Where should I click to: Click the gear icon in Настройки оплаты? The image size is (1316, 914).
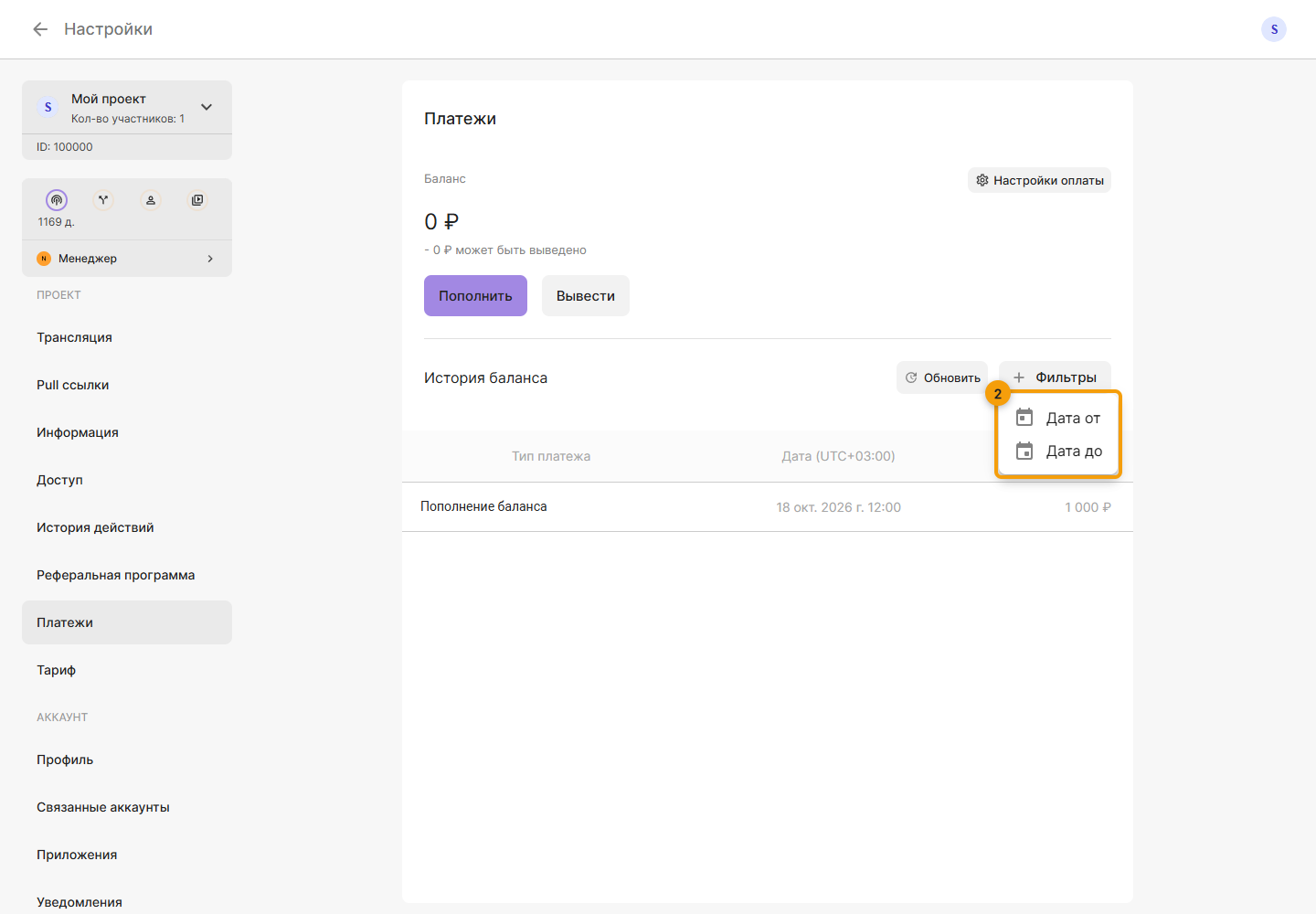click(982, 180)
